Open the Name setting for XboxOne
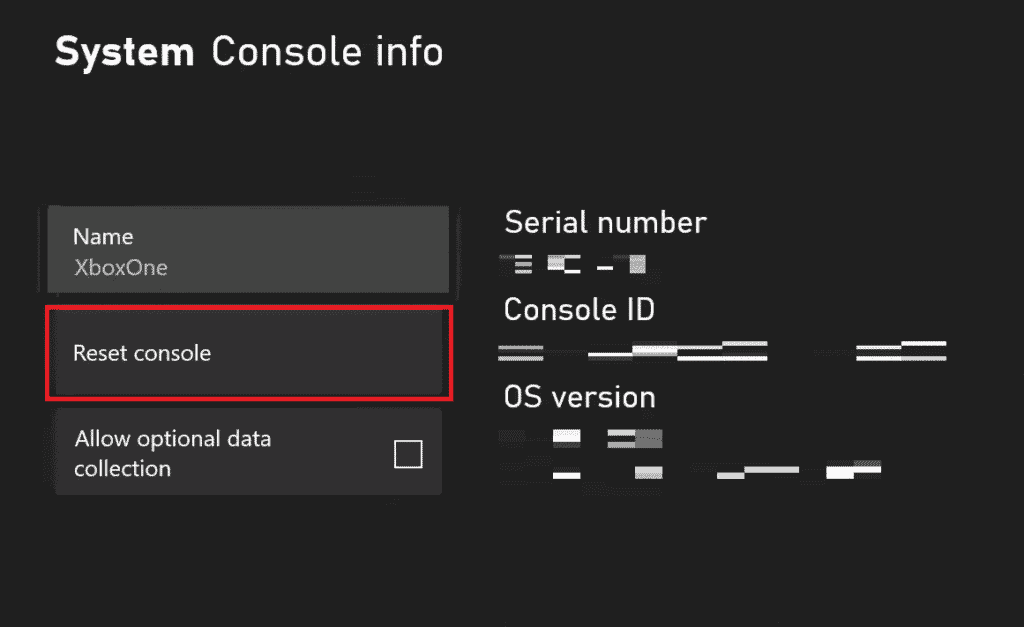The height and width of the screenshot is (627, 1024). point(248,250)
